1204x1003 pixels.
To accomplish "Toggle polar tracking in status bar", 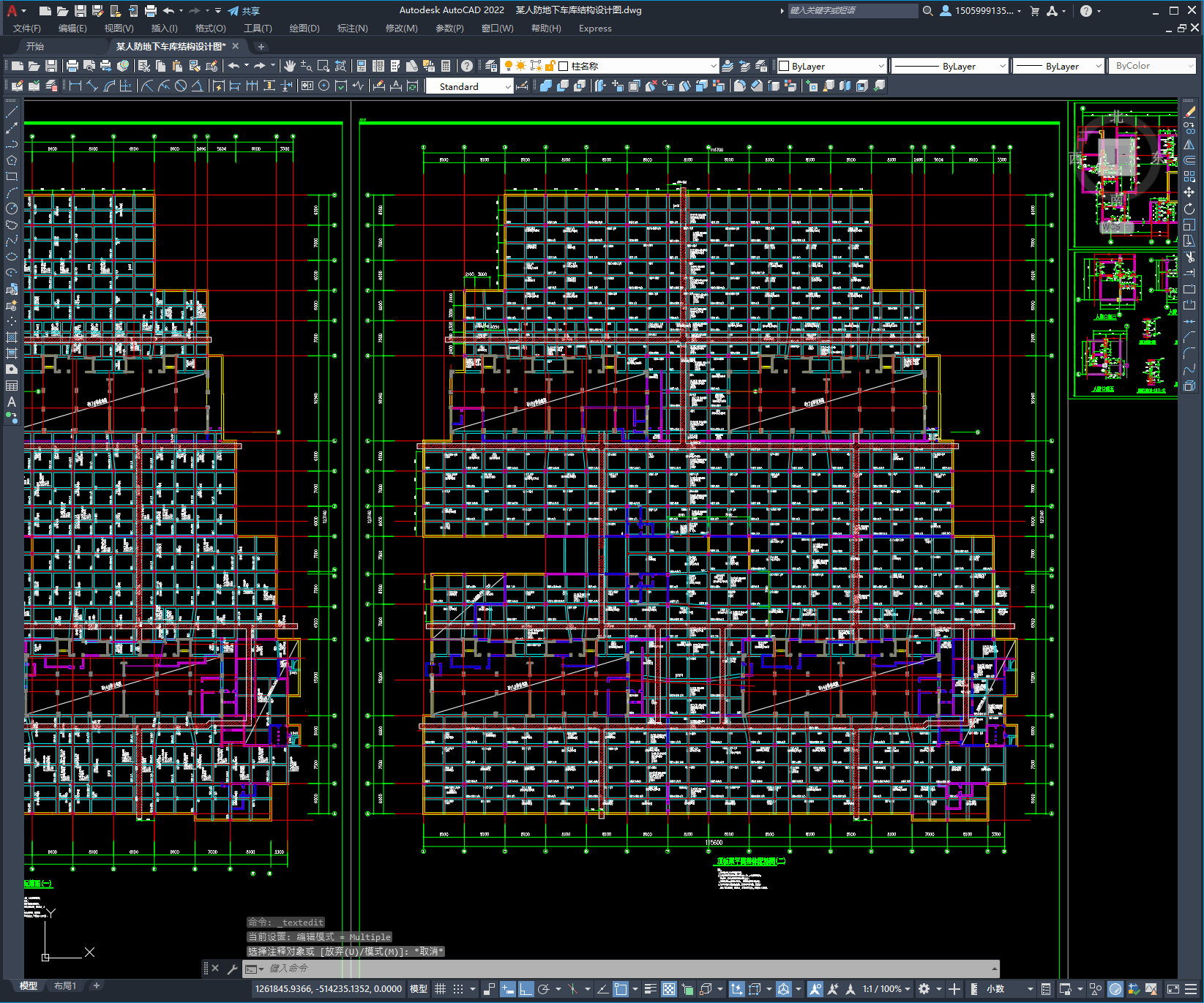I will pos(543,989).
